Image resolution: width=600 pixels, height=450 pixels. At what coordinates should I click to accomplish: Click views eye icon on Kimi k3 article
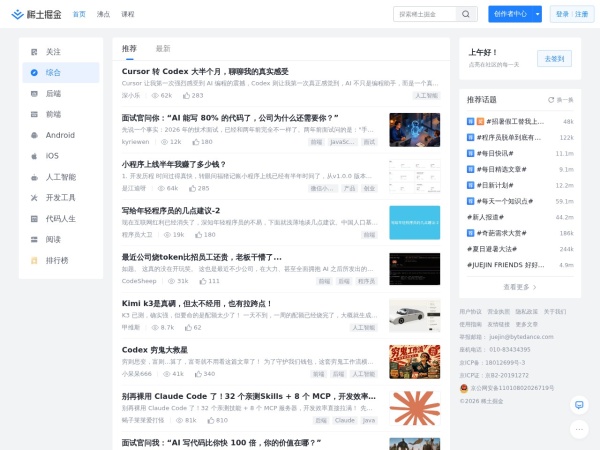tap(155, 328)
